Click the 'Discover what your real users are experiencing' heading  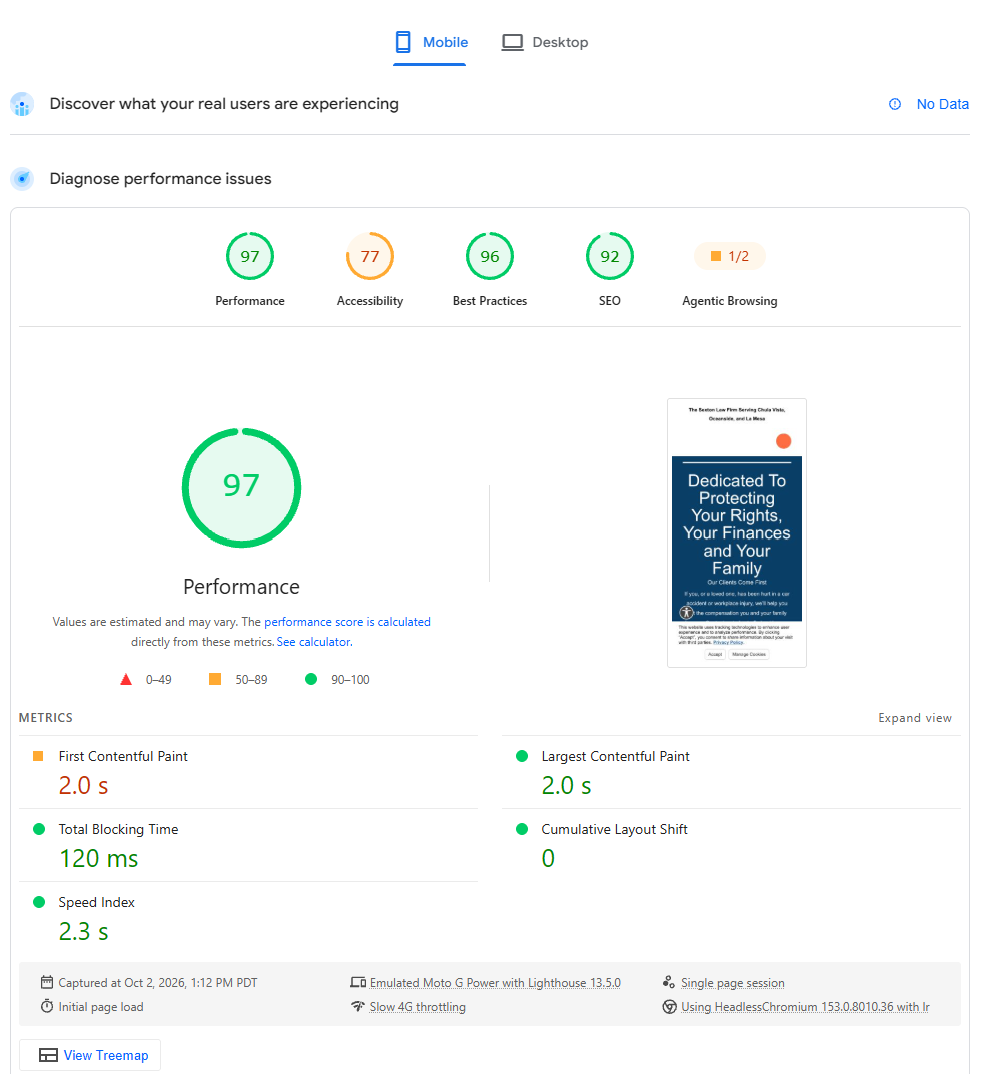click(224, 104)
